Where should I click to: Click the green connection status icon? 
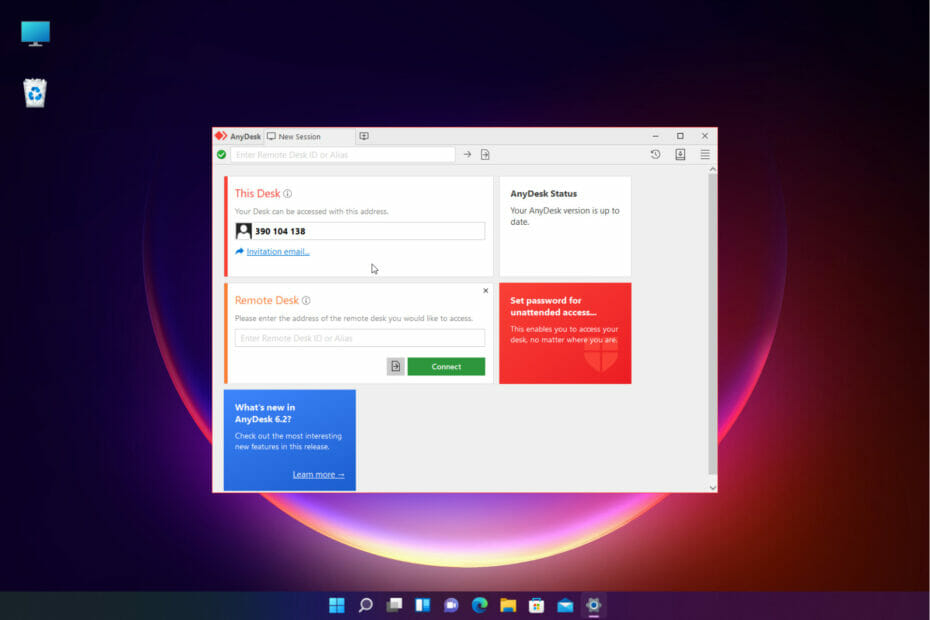[x=221, y=155]
